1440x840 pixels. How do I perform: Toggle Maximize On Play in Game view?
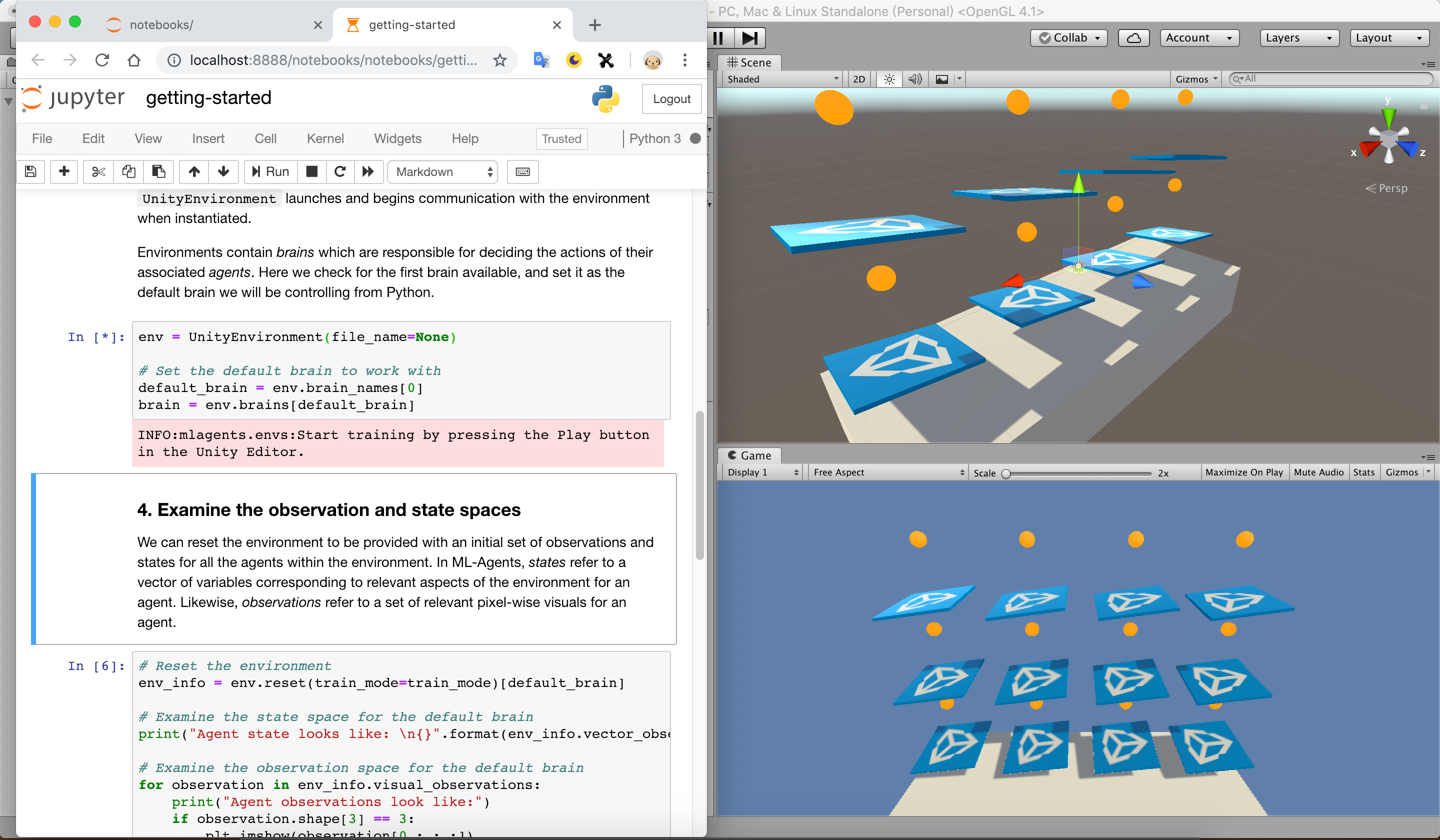pos(1244,472)
